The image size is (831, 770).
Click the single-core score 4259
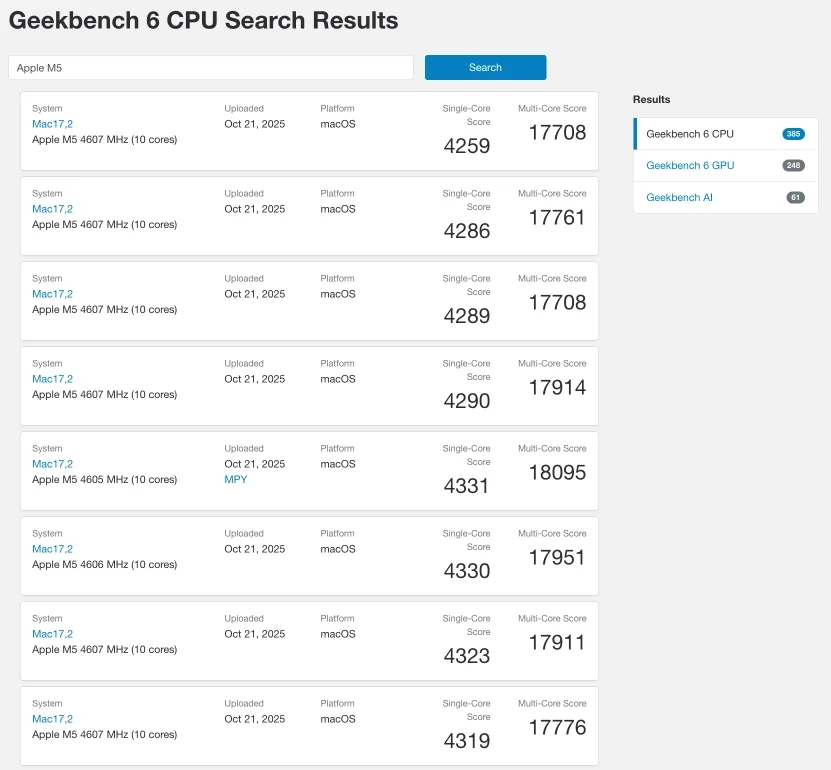click(466, 146)
